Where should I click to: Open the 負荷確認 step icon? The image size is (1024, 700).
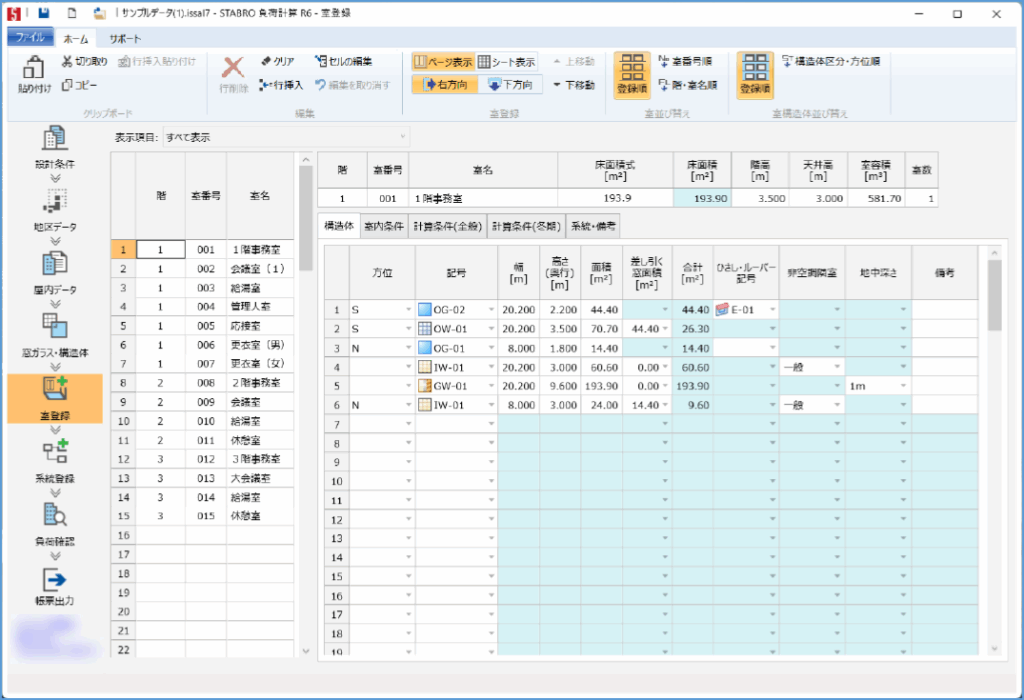pyautogui.click(x=54, y=516)
